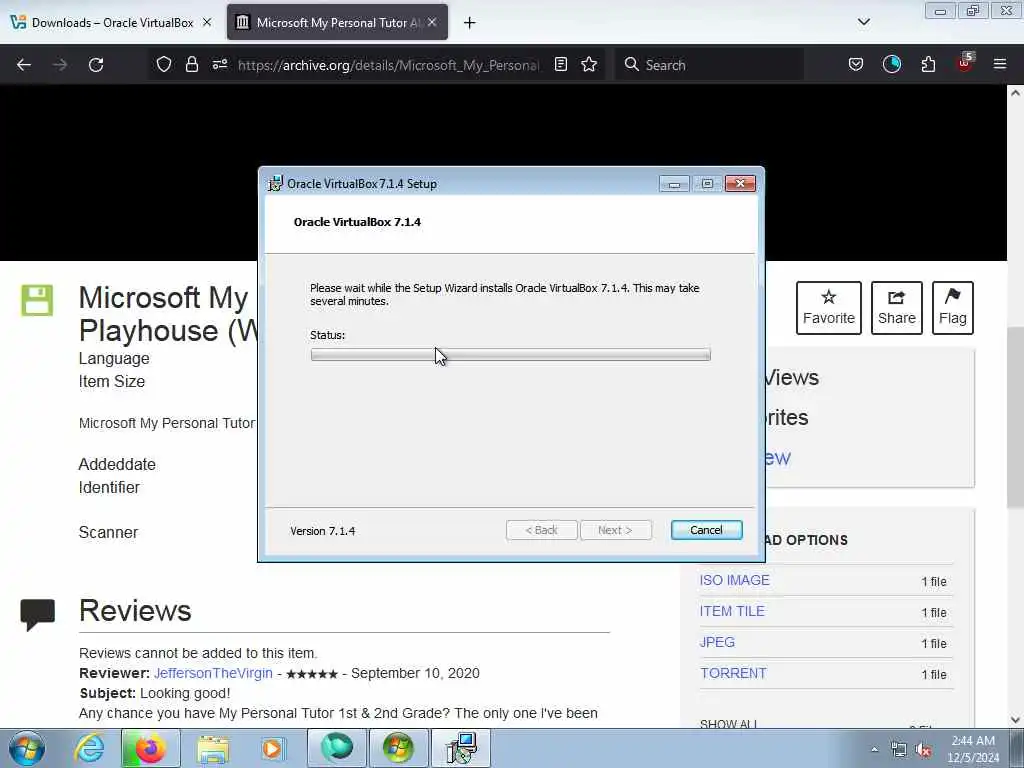Focus the archive.org URL address field
Viewport: 1024px width, 768px height.
click(x=389, y=65)
